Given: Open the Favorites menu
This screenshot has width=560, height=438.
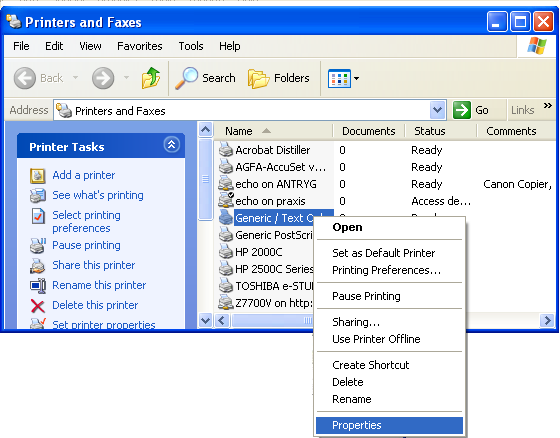Looking at the screenshot, I should click(140, 46).
